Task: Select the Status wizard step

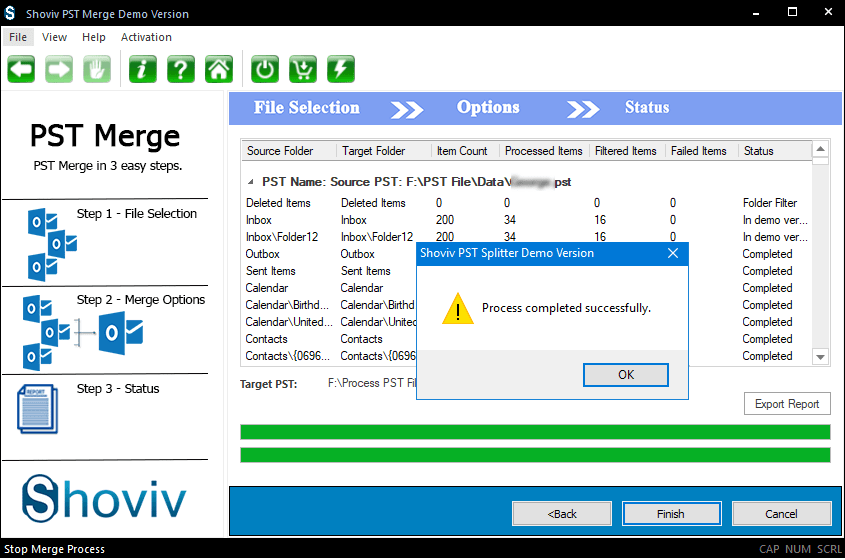Action: (647, 108)
